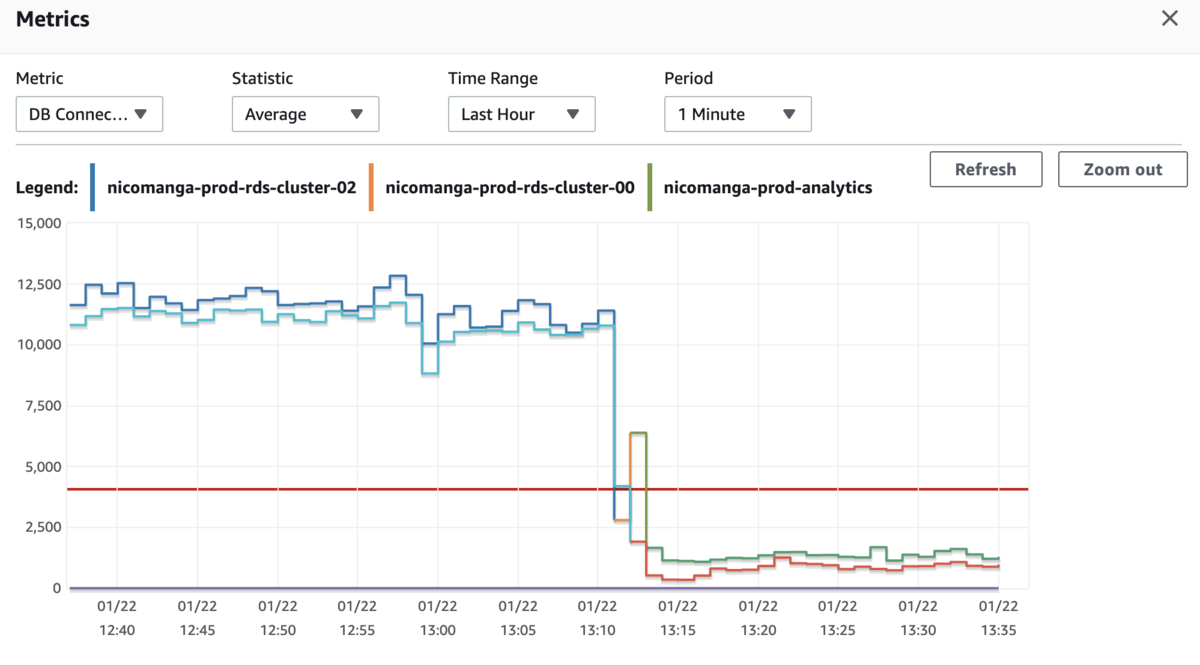Click the down arrow icon in the Statistic selector
Screen dimensions: 1200x665
click(x=357, y=114)
